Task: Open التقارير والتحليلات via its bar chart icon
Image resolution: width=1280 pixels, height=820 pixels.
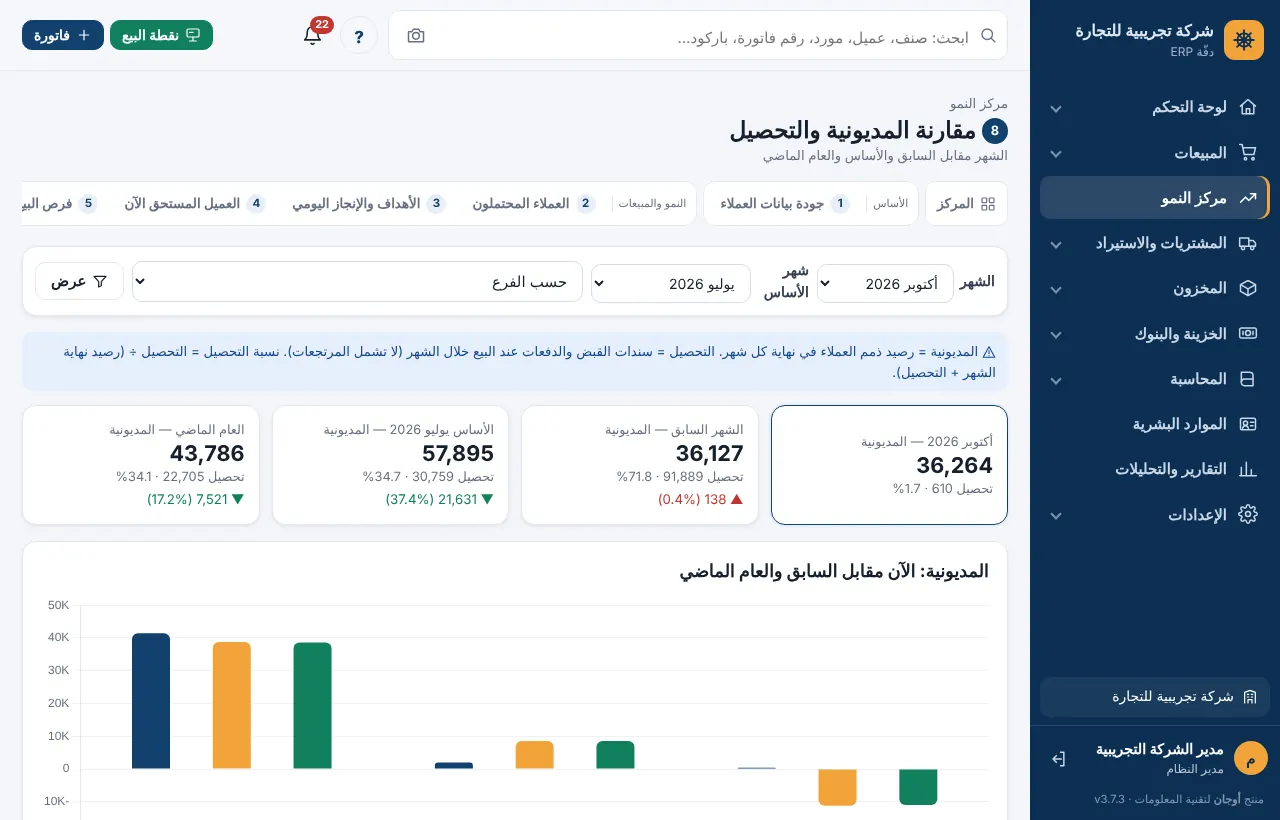Action: pos(1247,469)
